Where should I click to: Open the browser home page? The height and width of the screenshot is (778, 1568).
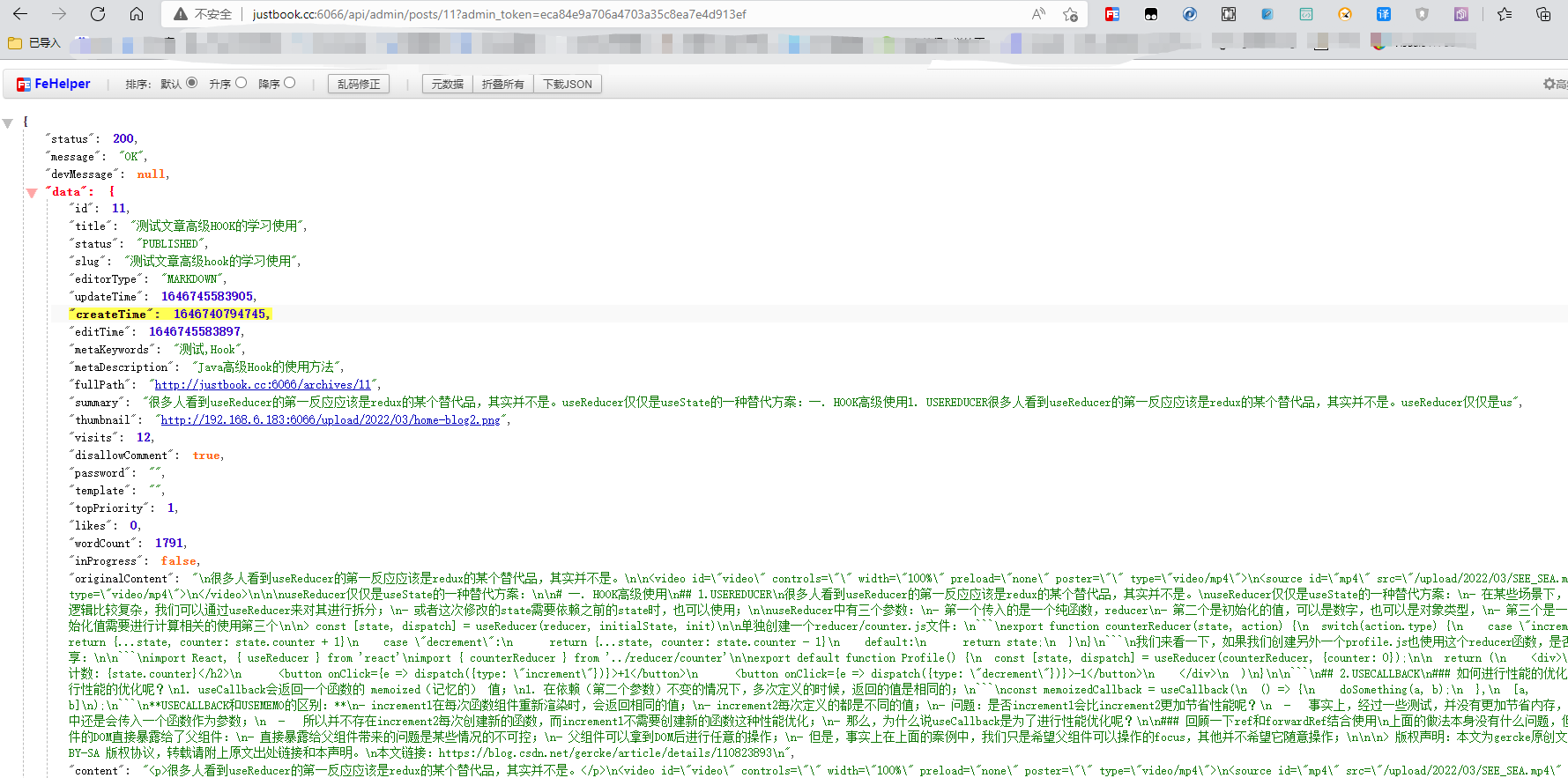137,14
